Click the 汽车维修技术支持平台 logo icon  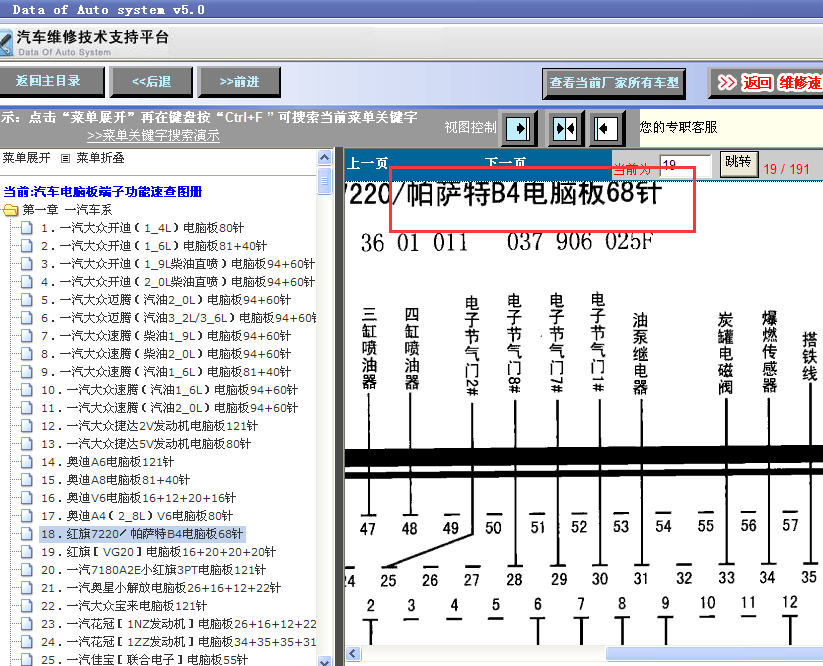point(6,43)
